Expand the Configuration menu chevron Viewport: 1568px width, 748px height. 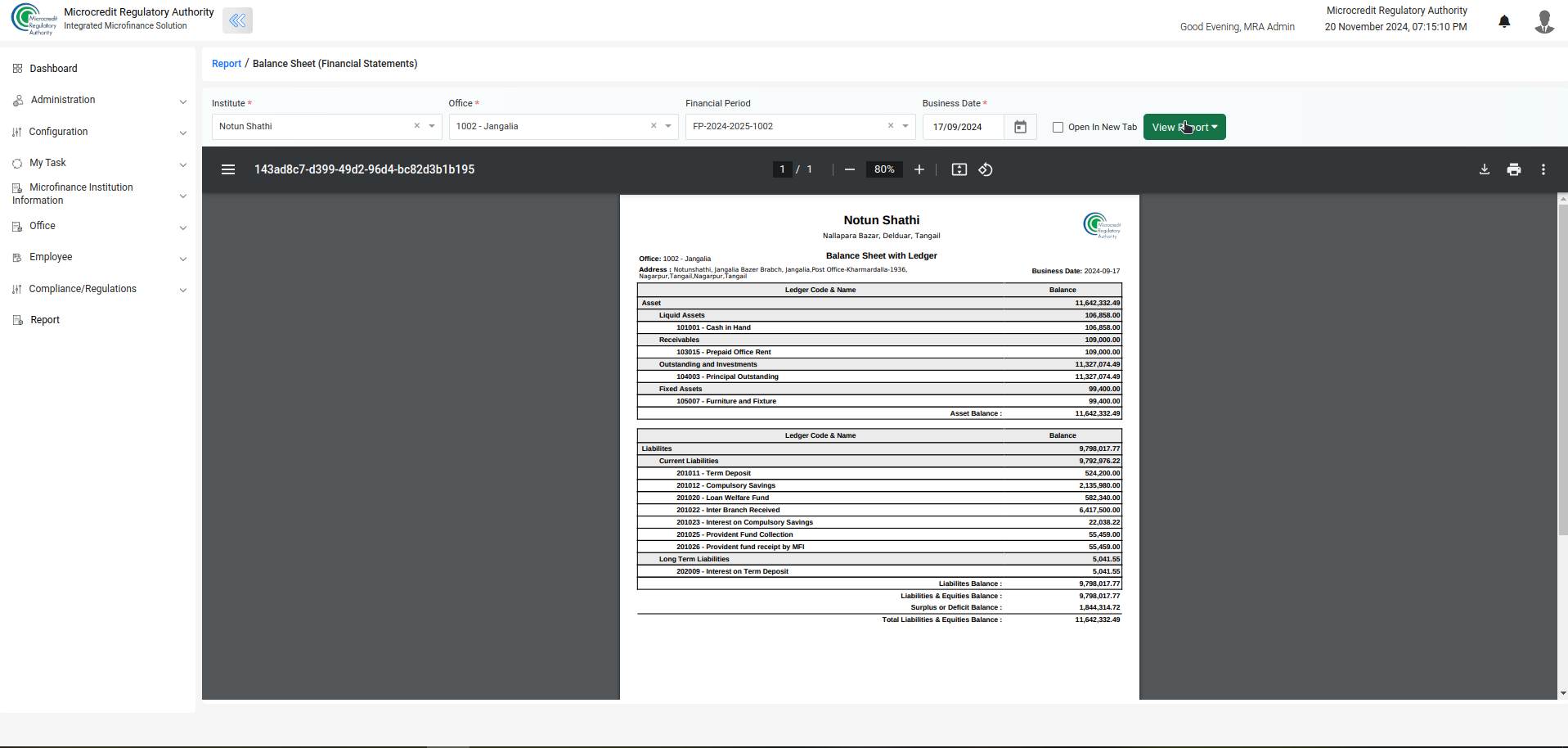tap(183, 133)
